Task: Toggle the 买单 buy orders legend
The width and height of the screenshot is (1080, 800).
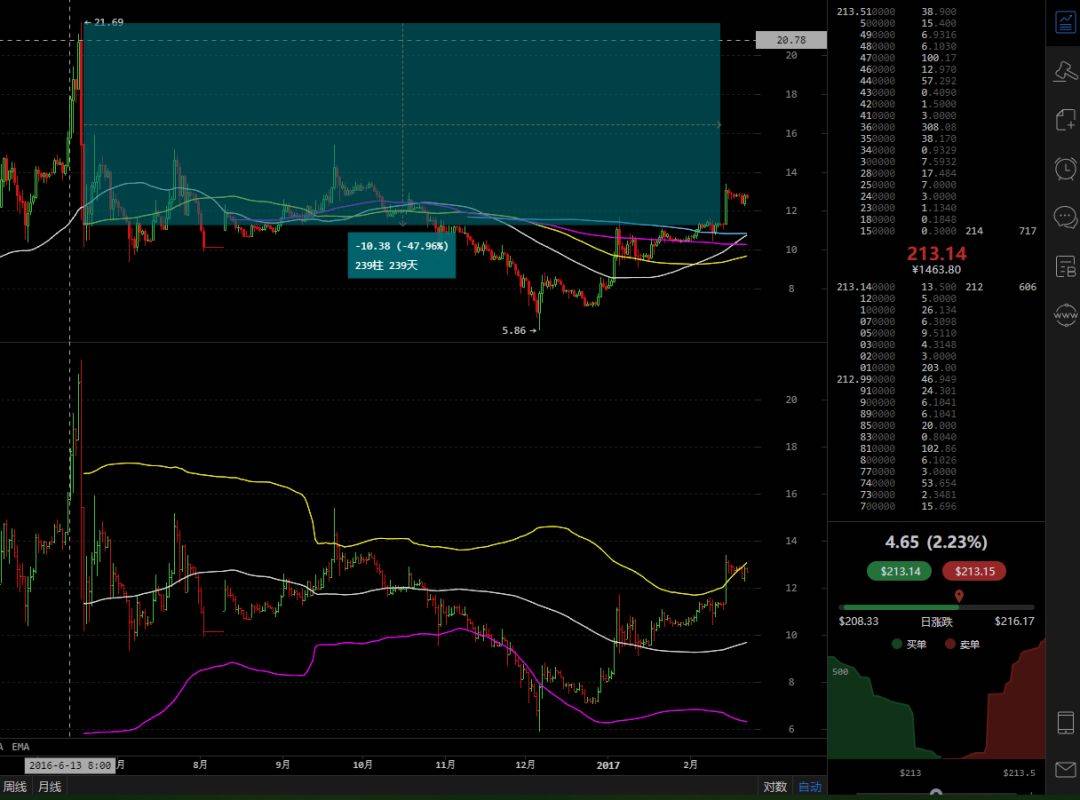Action: pyautogui.click(x=910, y=645)
